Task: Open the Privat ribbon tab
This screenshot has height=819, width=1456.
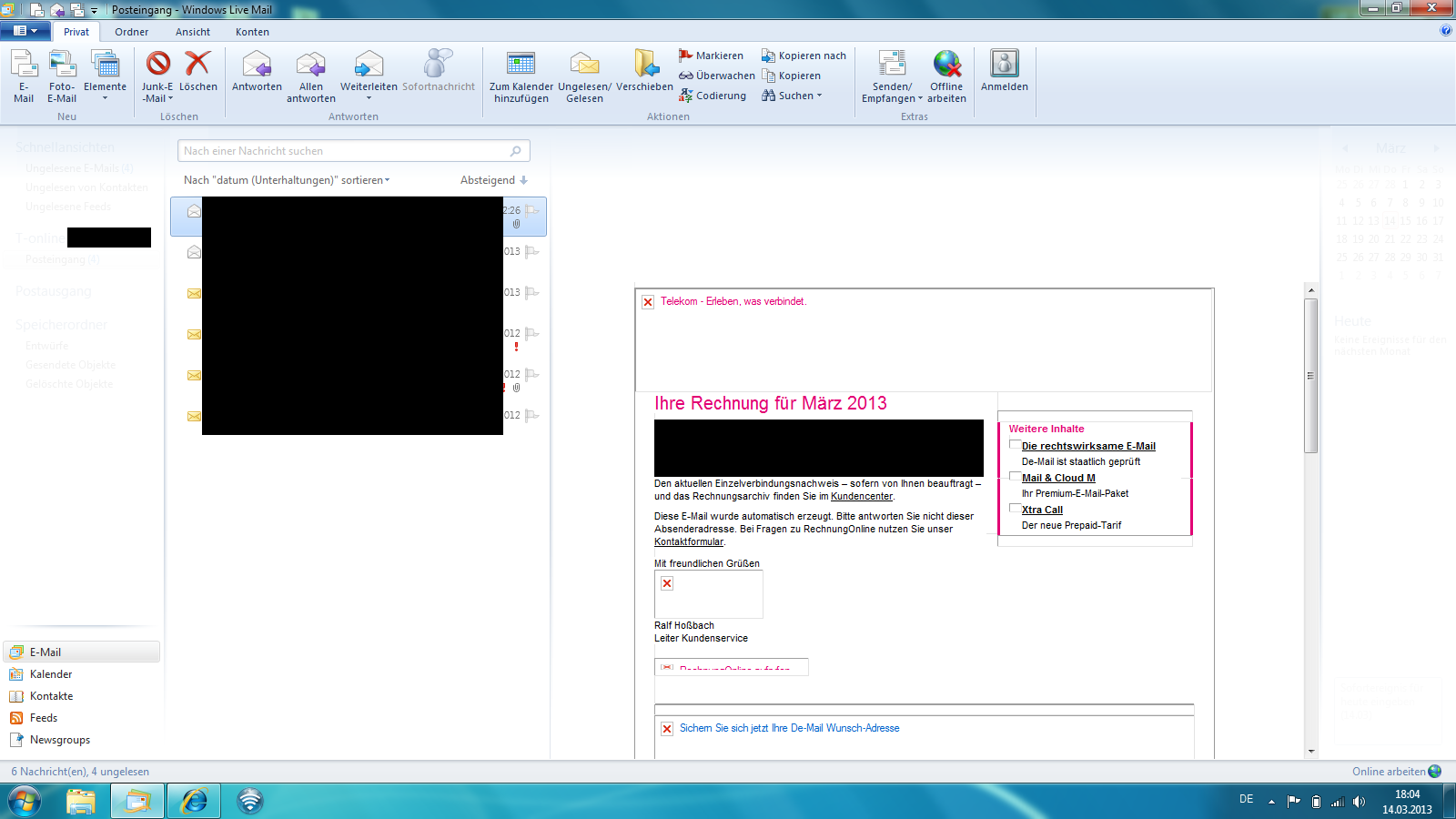Action: (76, 32)
